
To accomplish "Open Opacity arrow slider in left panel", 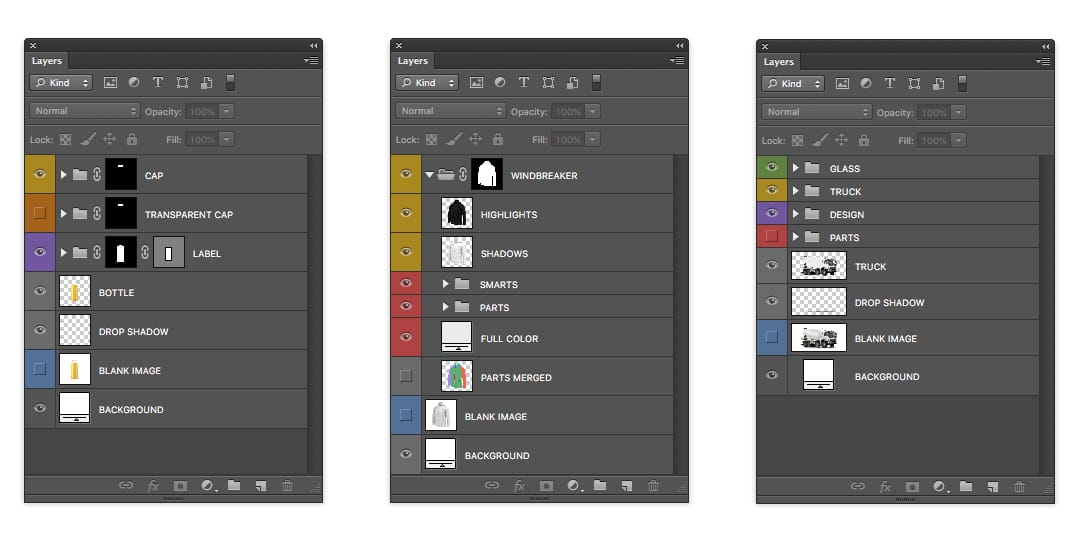I will [227, 112].
